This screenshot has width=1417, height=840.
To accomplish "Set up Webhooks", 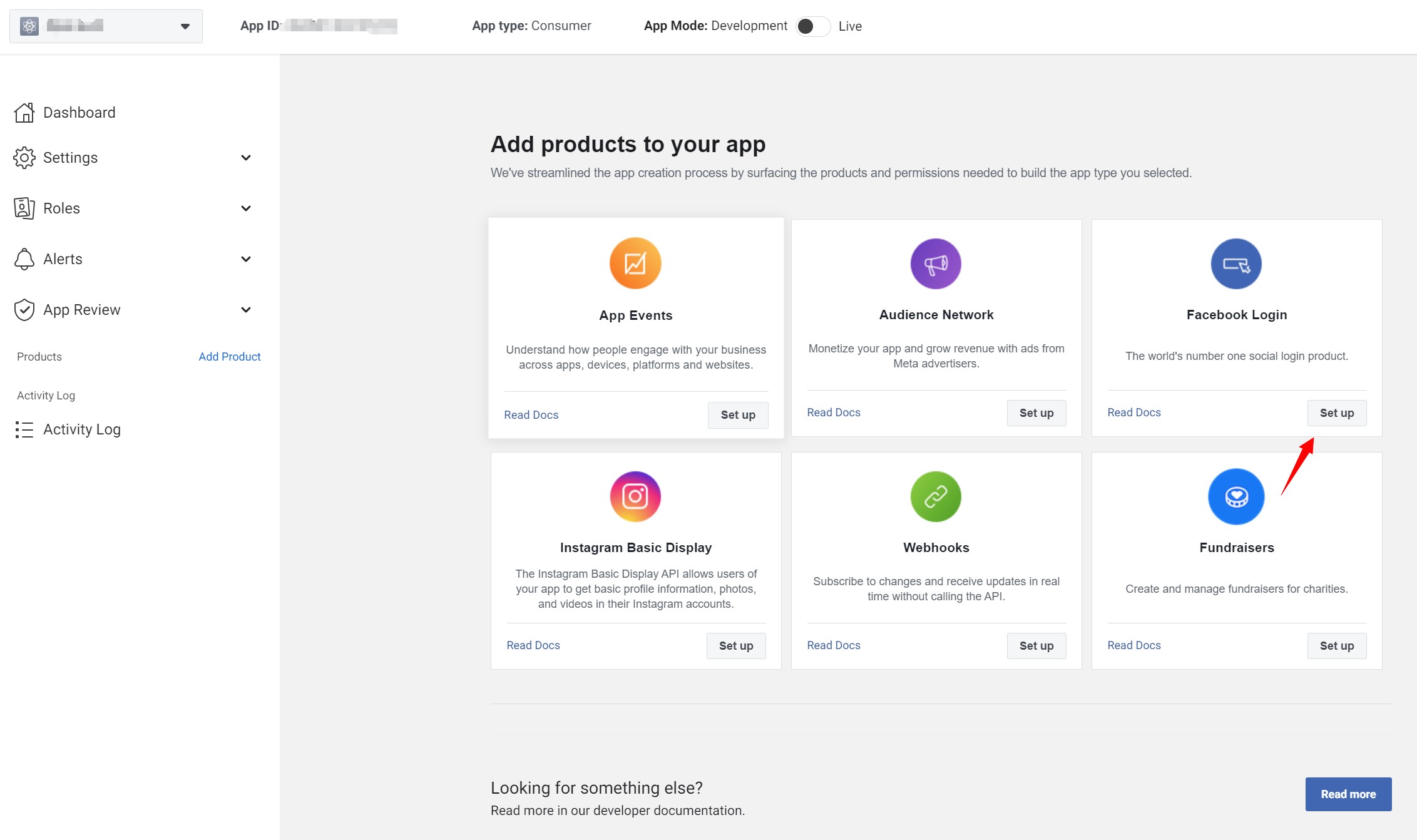I will point(1036,646).
